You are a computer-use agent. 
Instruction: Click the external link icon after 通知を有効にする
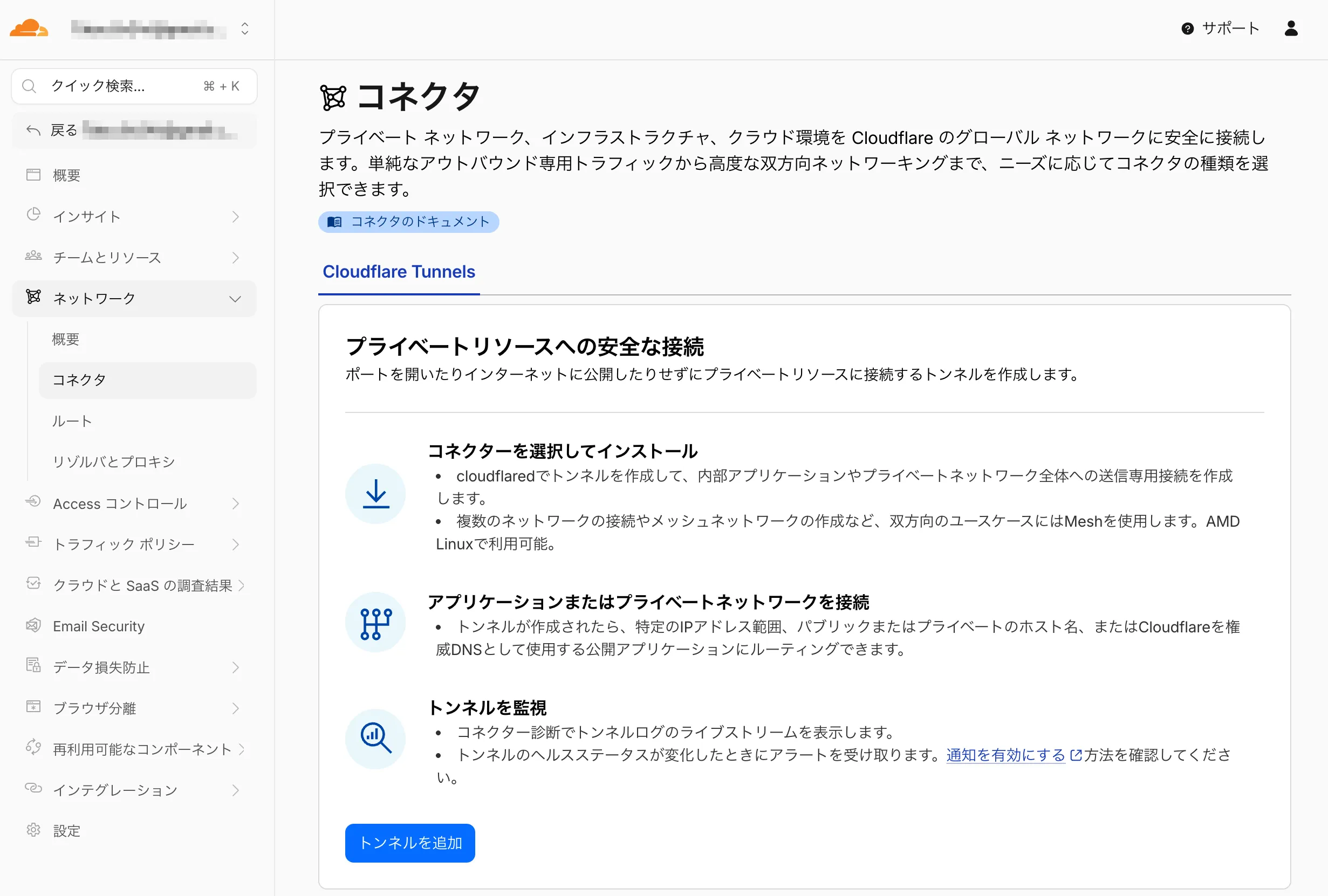pos(1076,755)
